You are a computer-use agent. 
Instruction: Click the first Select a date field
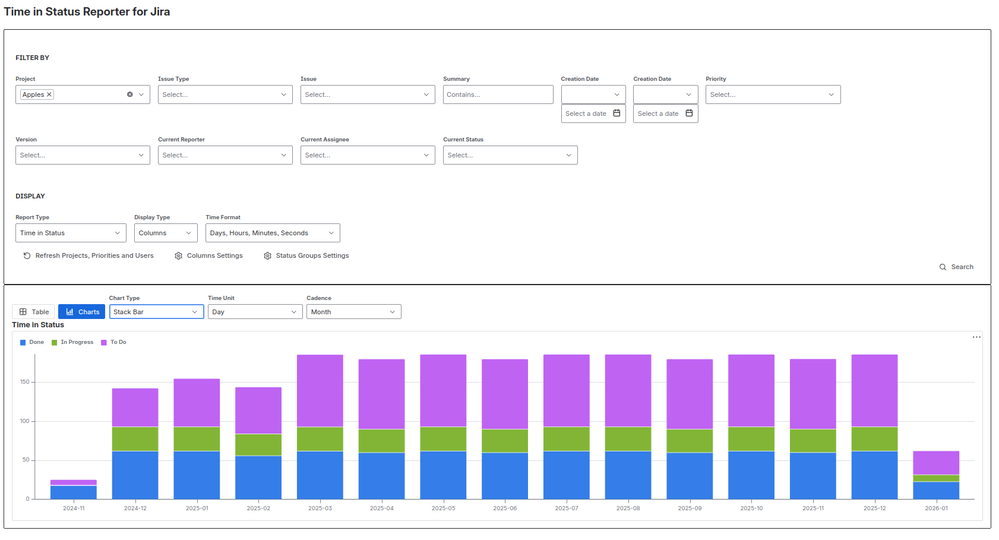(x=593, y=113)
